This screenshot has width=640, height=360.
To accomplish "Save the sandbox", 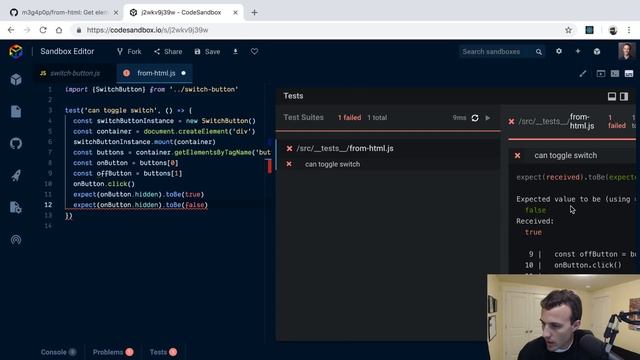I will tap(207, 51).
